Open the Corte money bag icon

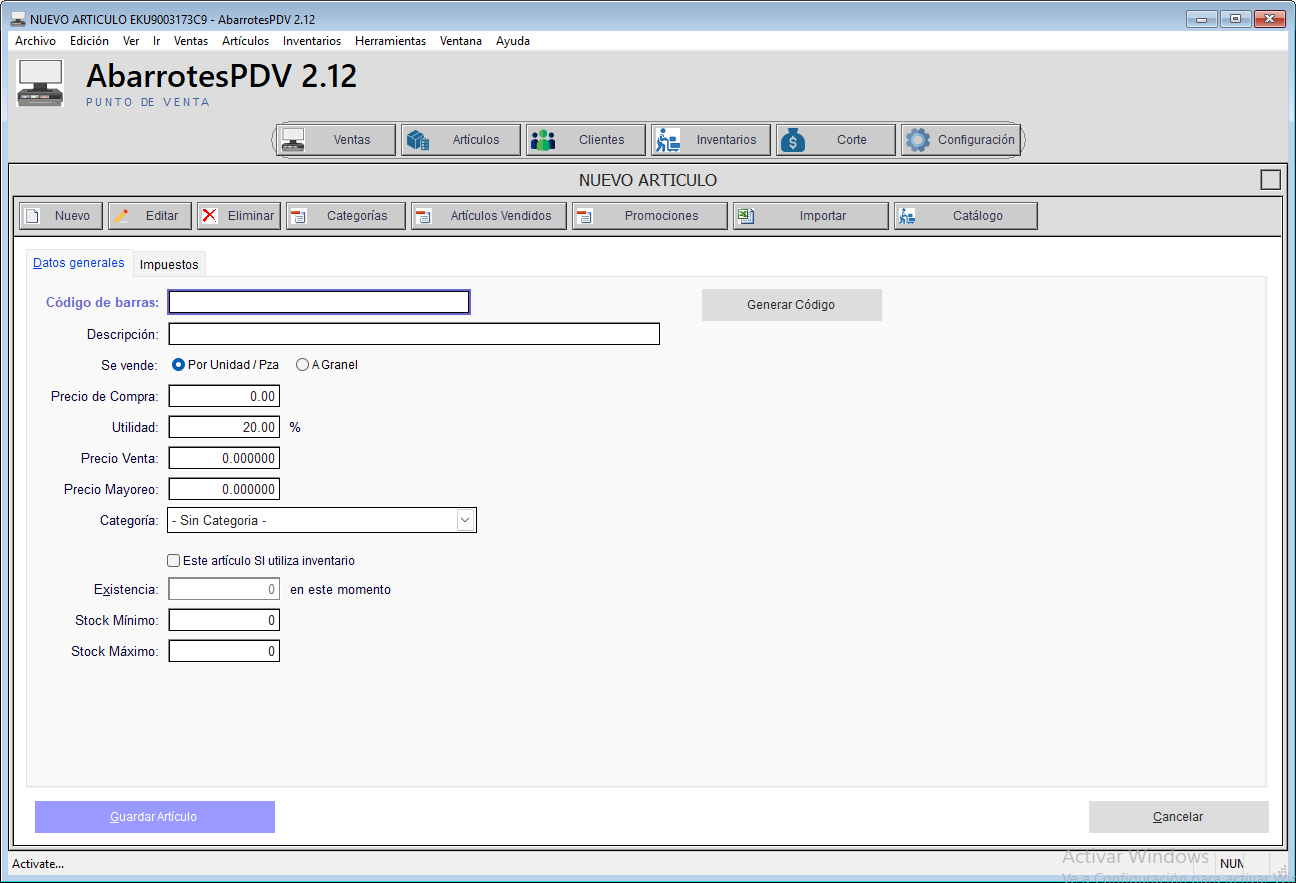pos(792,140)
